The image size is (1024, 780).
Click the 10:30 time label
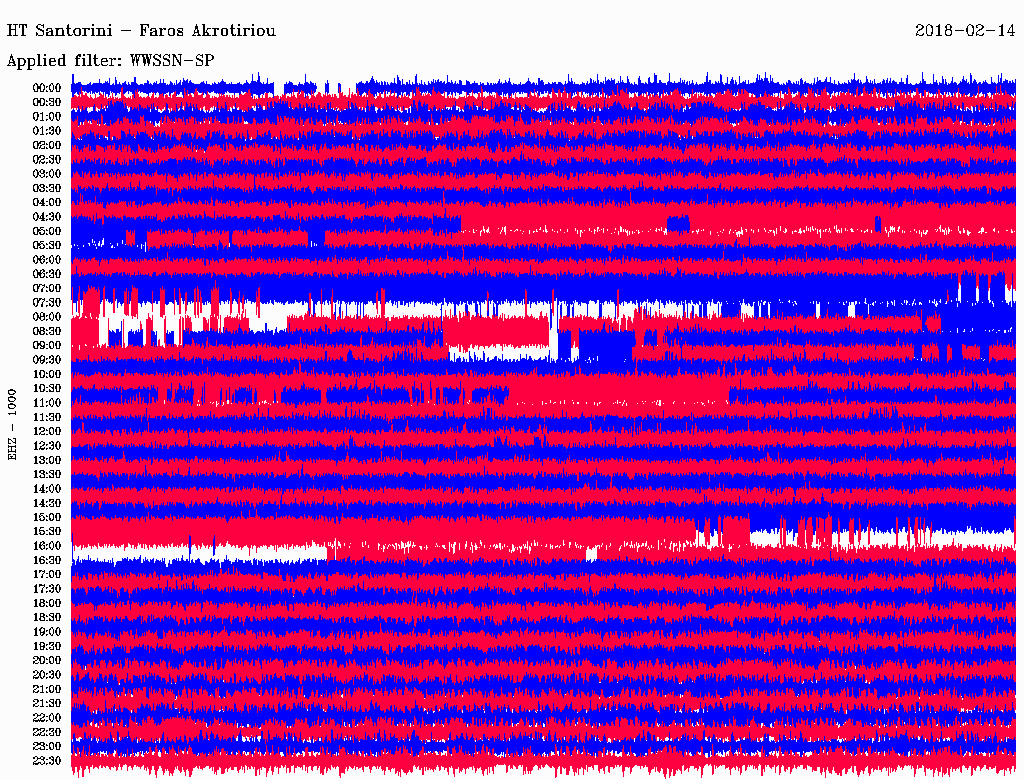pos(47,388)
